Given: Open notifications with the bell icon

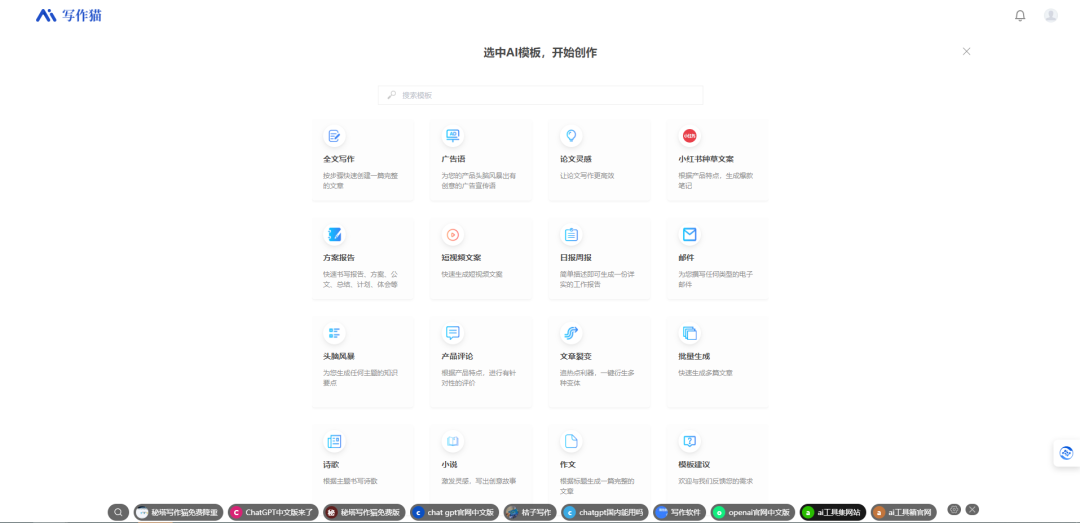Looking at the screenshot, I should 1020,15.
